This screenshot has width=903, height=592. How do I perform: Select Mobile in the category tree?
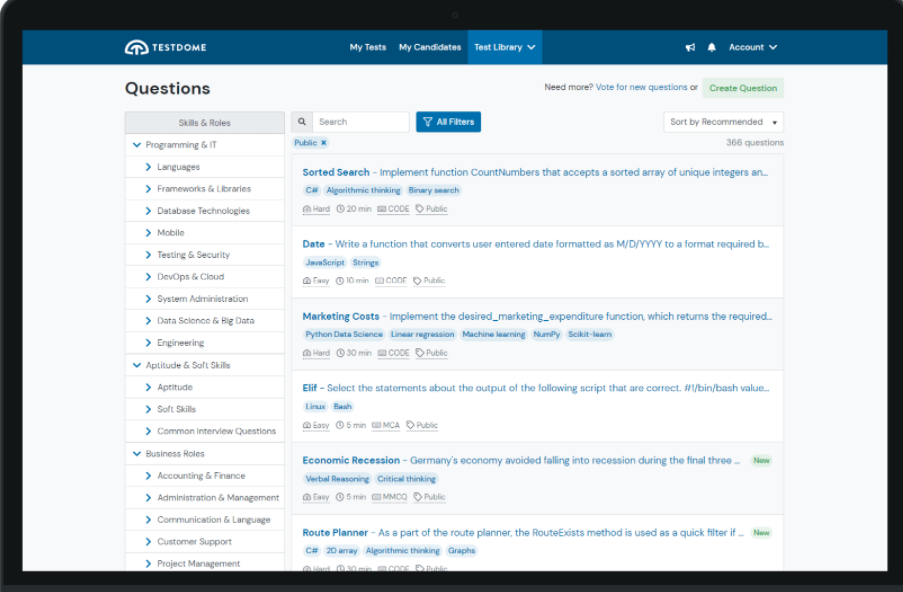[170, 233]
